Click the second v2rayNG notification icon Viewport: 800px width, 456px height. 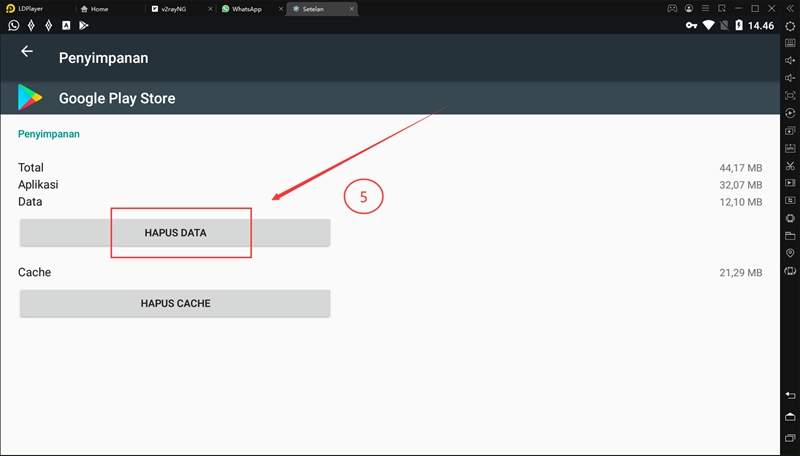click(48, 25)
